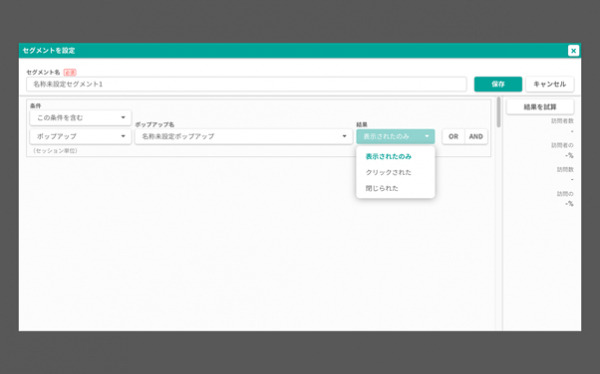Viewport: 600px width, 374px height.
Task: Toggle the 表示されたのみ result dropdown
Action: [x=395, y=136]
